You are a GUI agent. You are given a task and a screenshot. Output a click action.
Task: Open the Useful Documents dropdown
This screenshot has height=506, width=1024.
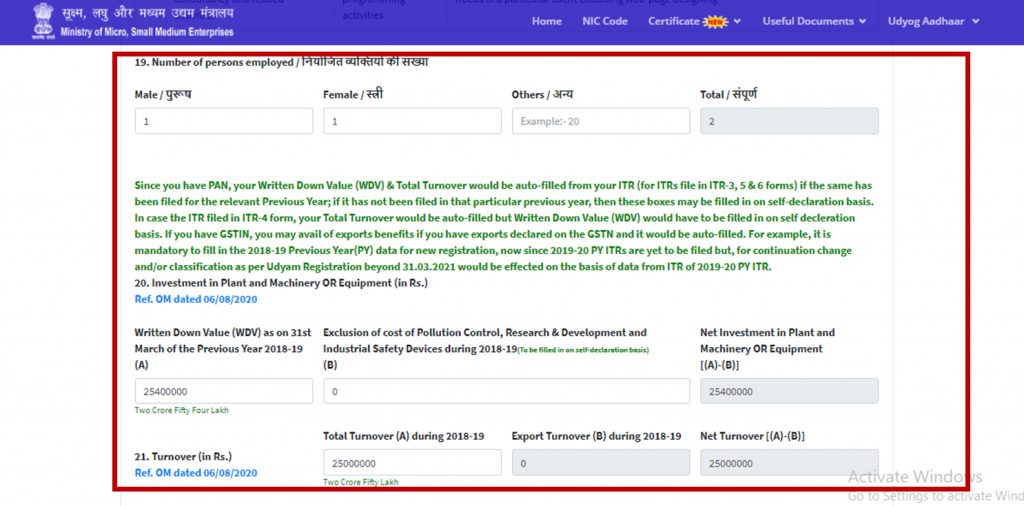814,21
